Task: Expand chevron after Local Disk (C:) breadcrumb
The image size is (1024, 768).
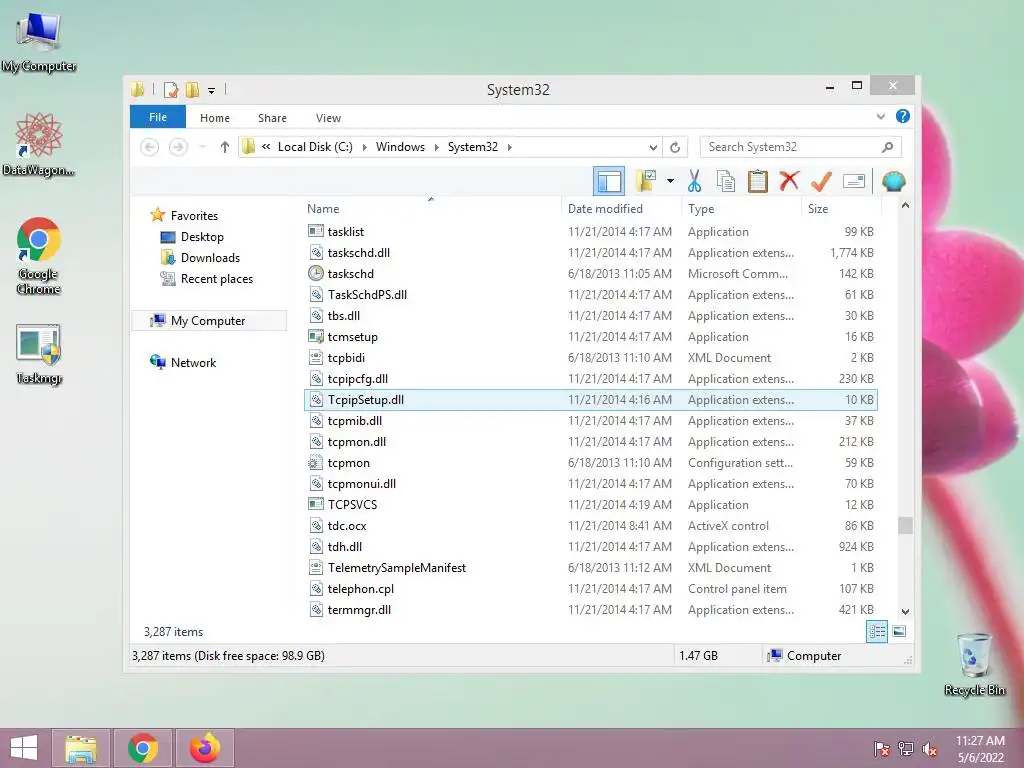Action: pos(364,147)
